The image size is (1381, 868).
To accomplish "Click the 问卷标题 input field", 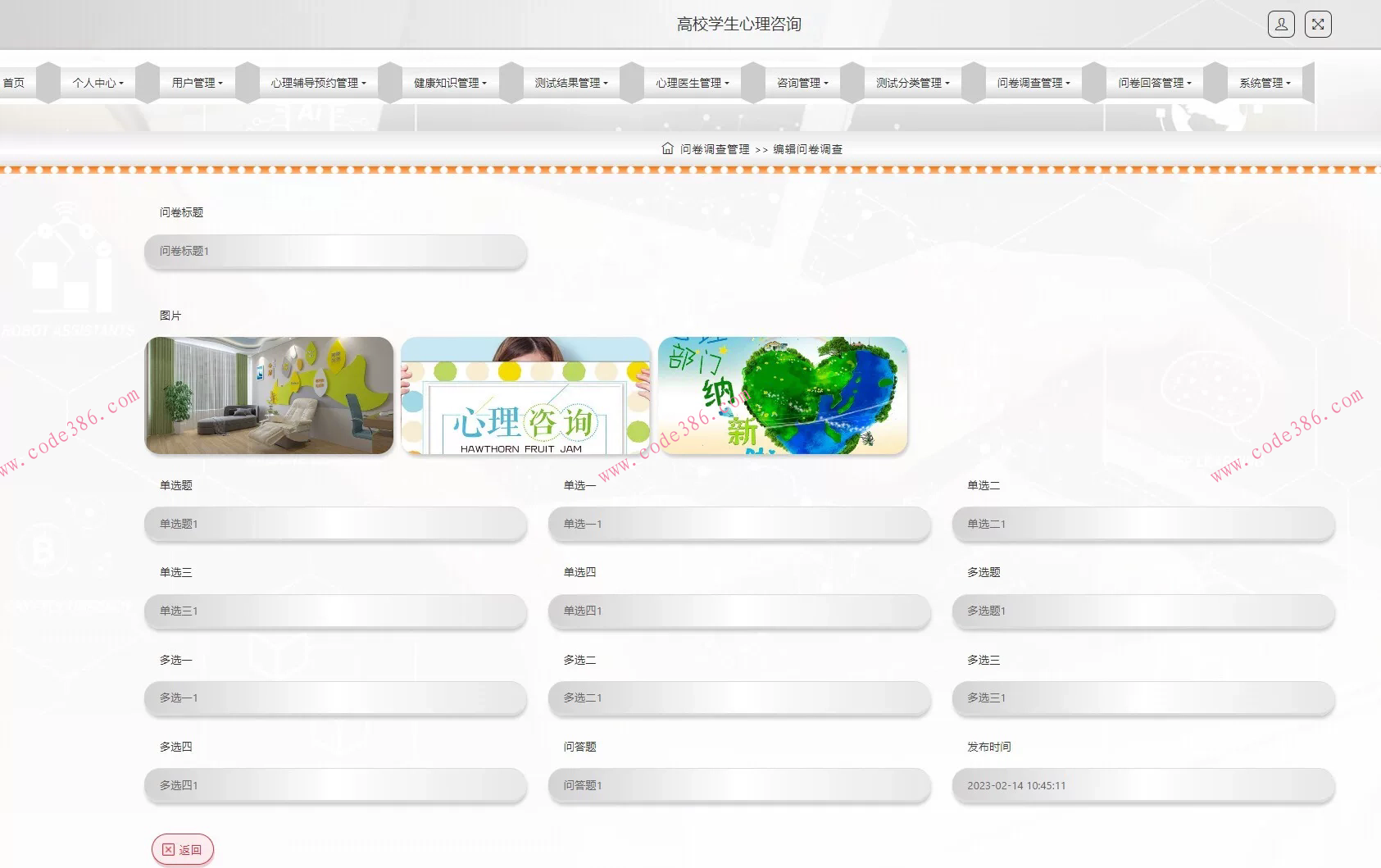I will coord(335,252).
